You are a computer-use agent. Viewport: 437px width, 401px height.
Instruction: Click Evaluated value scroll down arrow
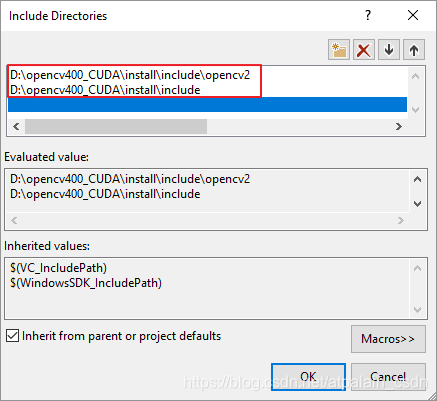point(417,204)
